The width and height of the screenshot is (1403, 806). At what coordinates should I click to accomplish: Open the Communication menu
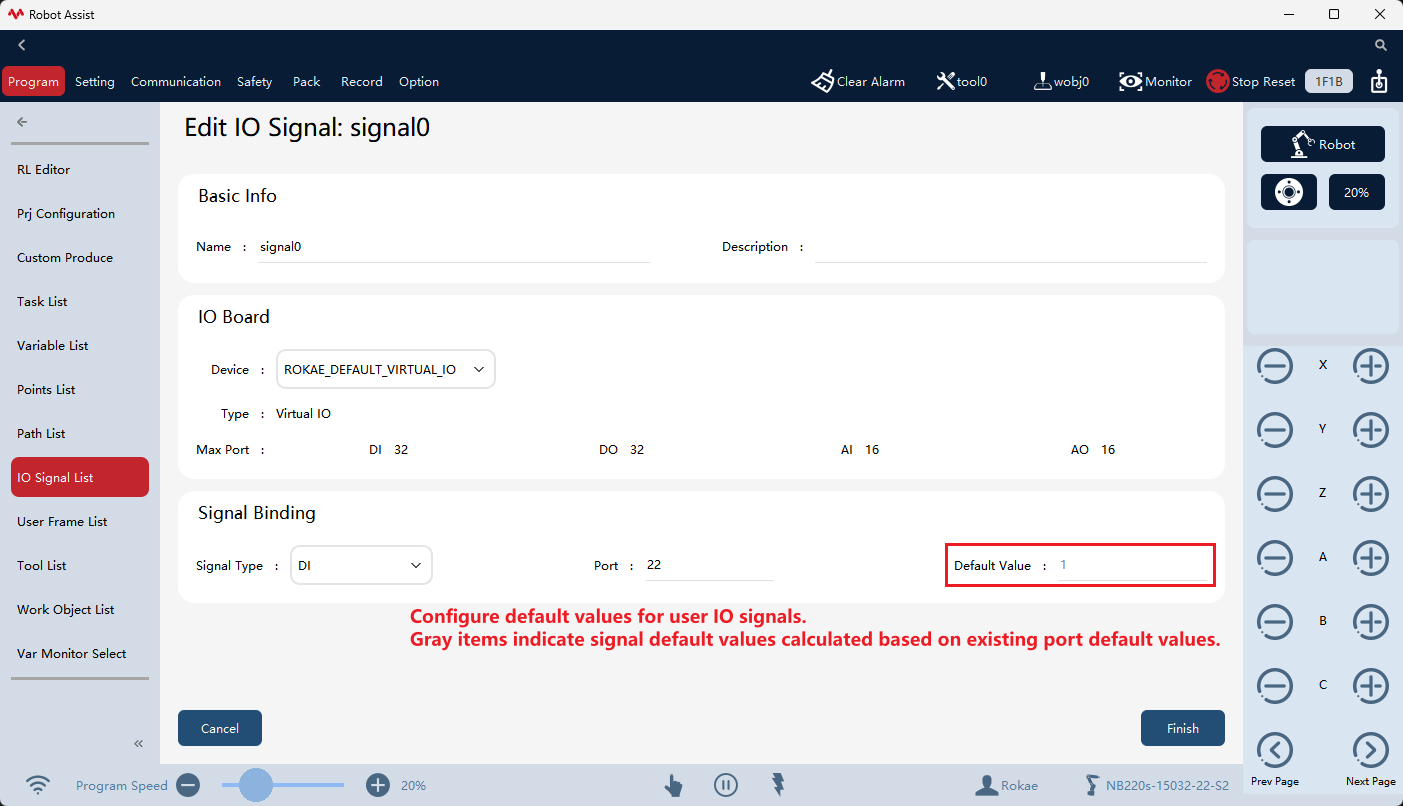tap(176, 82)
